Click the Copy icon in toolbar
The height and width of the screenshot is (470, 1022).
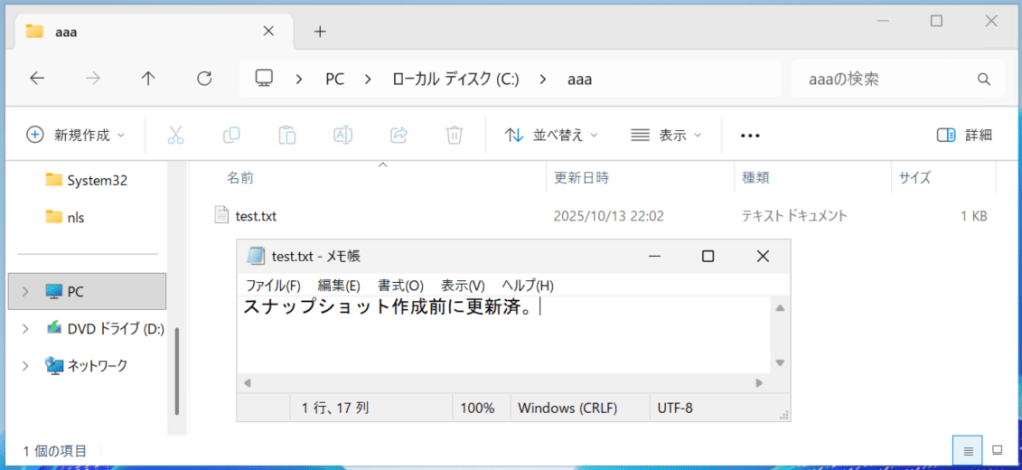(231, 134)
